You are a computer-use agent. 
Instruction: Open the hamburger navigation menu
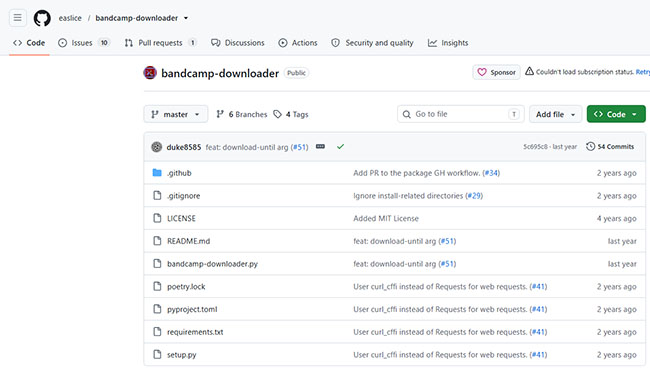point(17,18)
